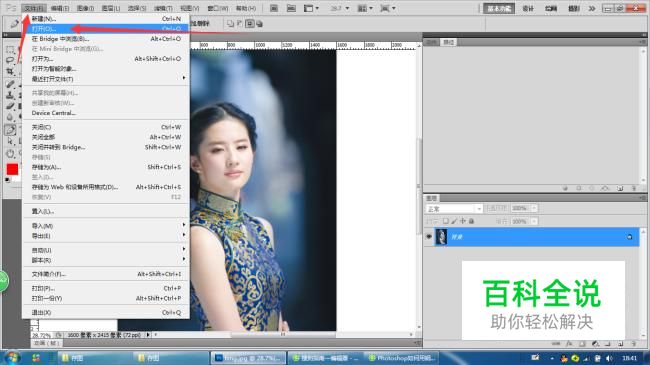The image size is (650, 365).
Task: Create new path icon in Paths panel
Action: (620, 188)
